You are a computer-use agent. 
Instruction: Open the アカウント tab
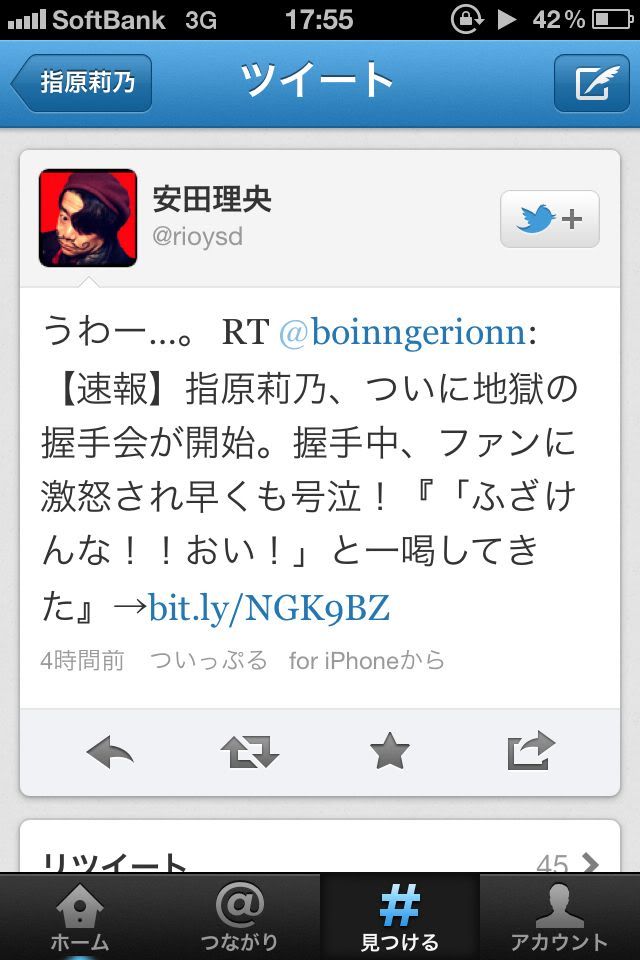(x=559, y=917)
